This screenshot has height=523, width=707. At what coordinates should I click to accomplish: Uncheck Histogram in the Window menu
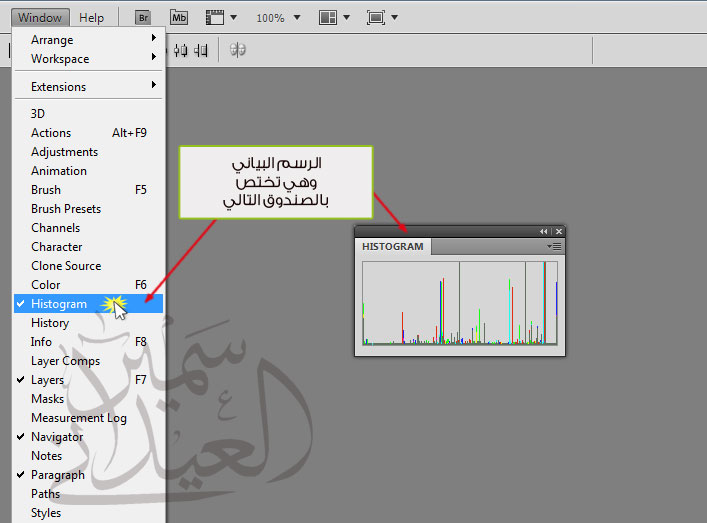pos(59,304)
